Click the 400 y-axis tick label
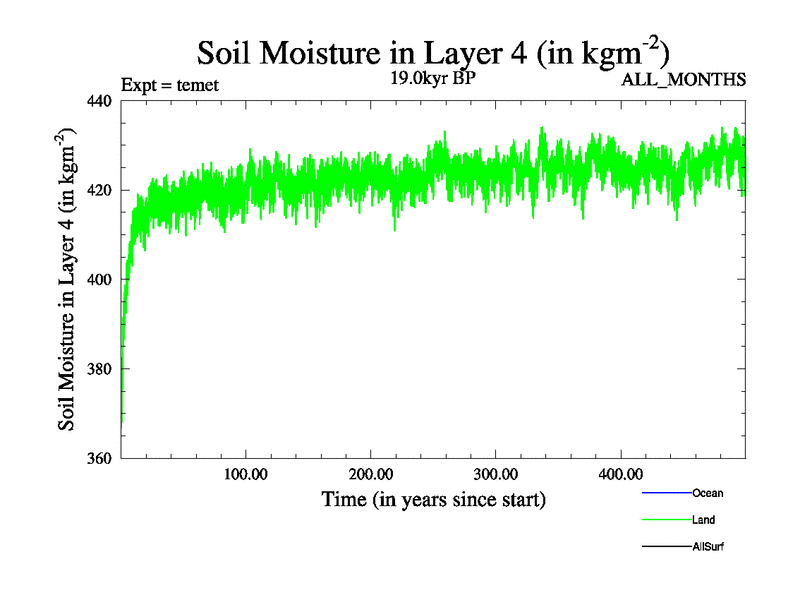The width and height of the screenshot is (800, 600). (100, 279)
